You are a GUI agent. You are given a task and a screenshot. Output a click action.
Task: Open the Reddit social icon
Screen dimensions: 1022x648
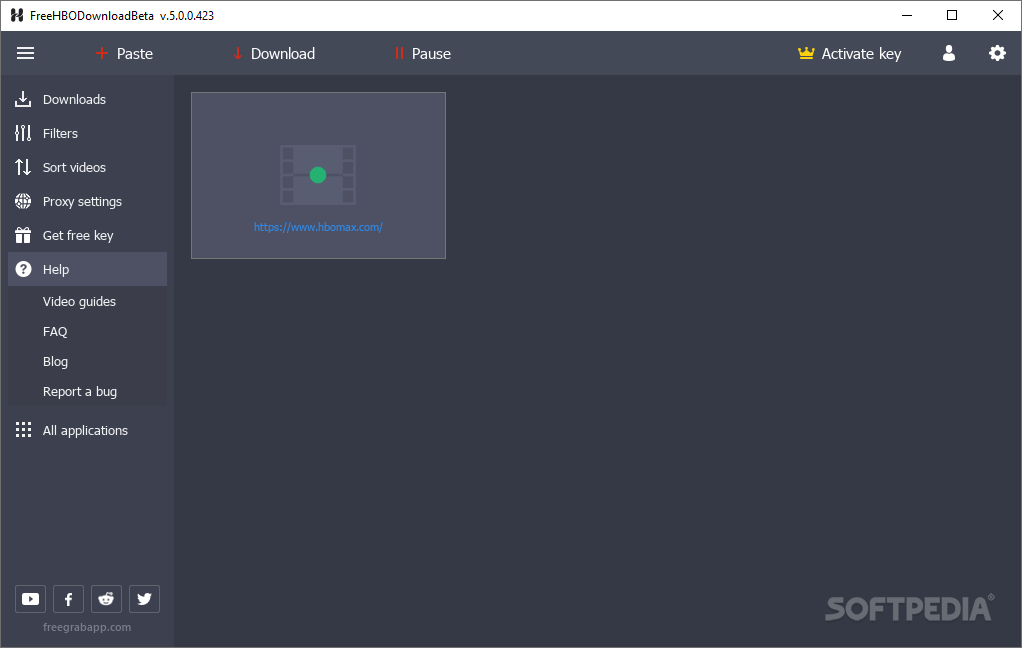coord(106,598)
